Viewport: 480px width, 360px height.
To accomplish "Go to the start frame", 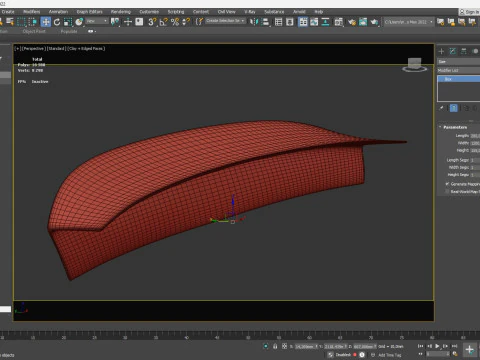I will (421, 346).
